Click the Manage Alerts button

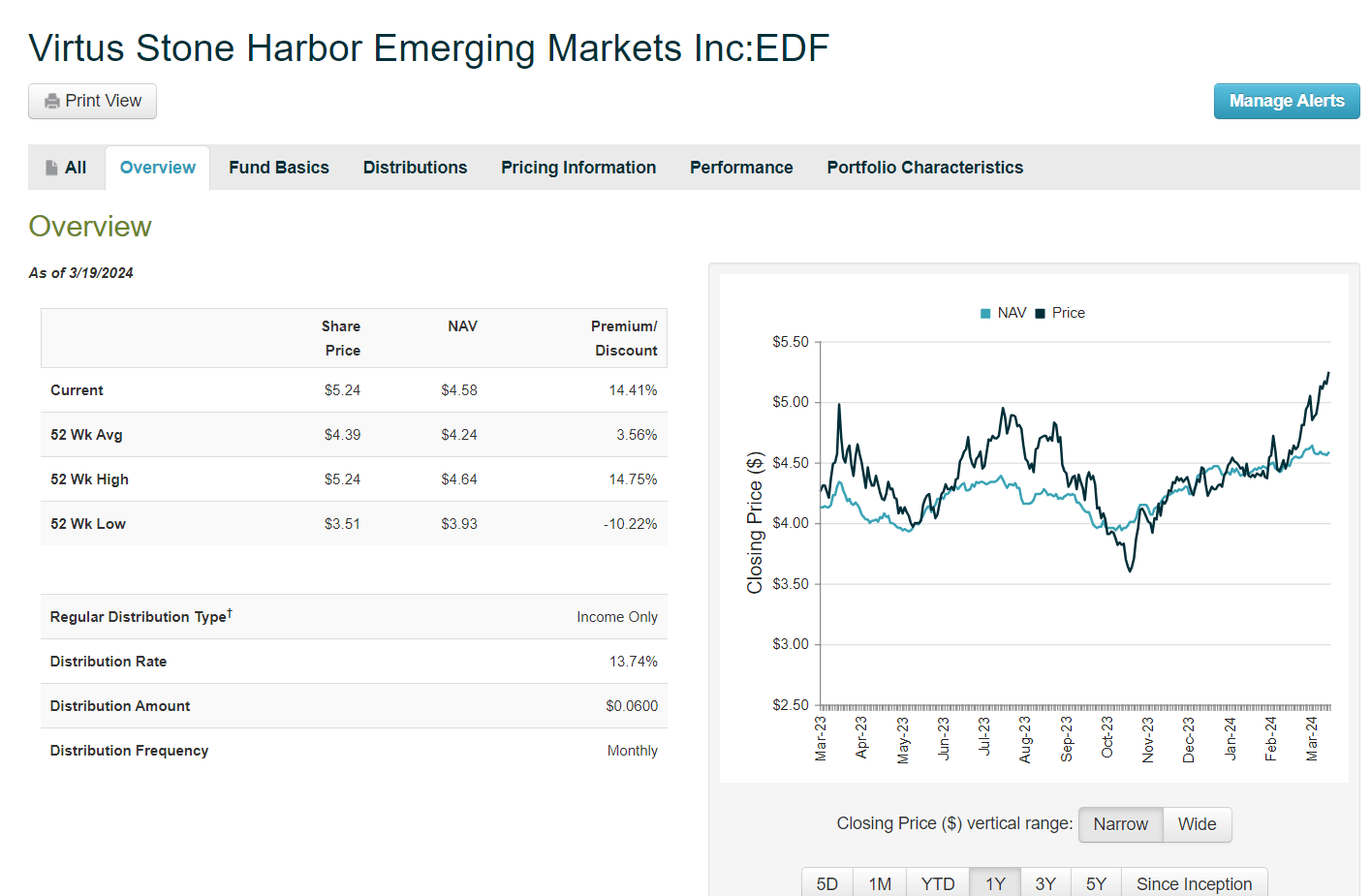click(x=1286, y=101)
